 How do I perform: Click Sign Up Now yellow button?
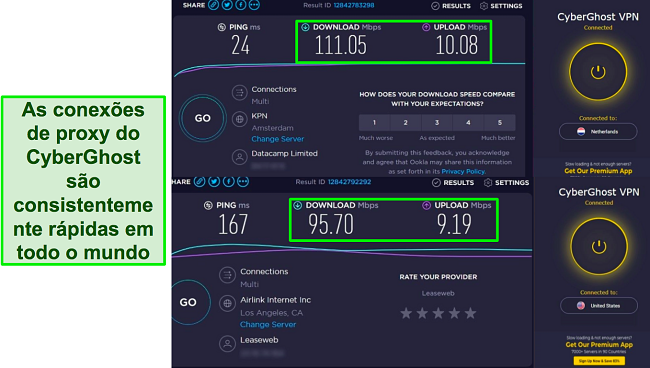pos(599,361)
